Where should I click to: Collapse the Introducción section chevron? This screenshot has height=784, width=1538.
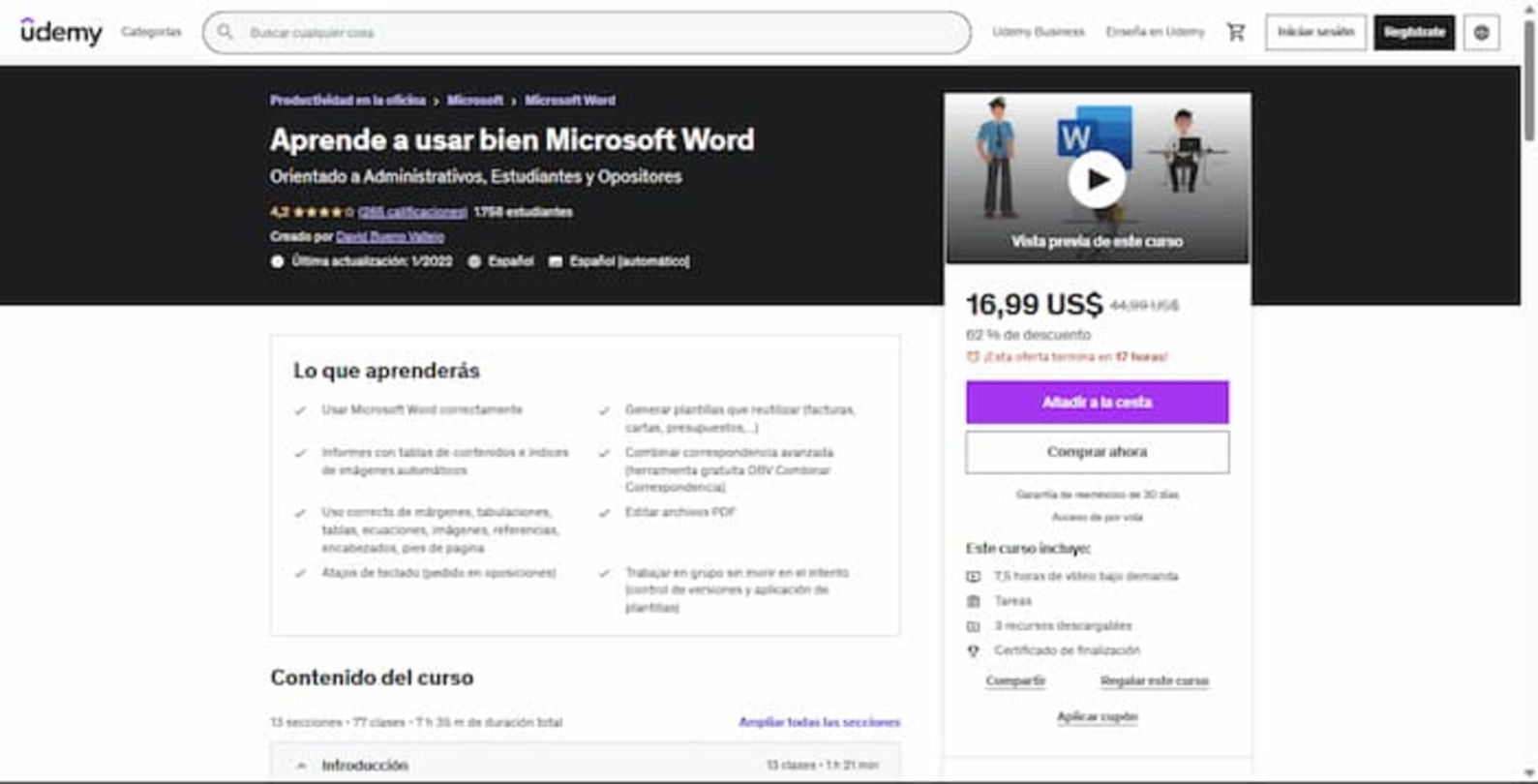coord(301,766)
